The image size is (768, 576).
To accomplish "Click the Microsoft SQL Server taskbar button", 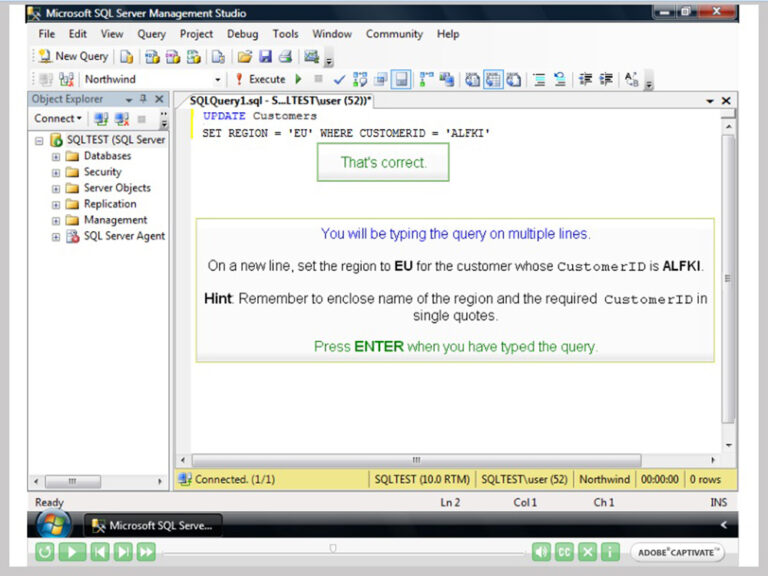I will pos(153,526).
